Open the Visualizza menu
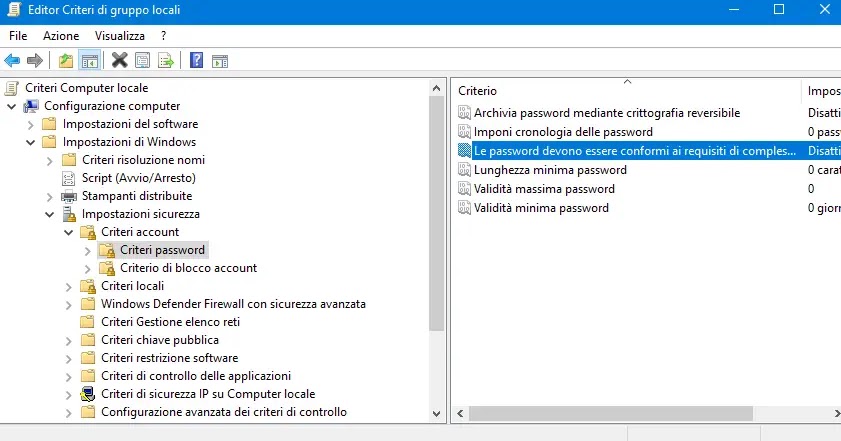 (120, 35)
